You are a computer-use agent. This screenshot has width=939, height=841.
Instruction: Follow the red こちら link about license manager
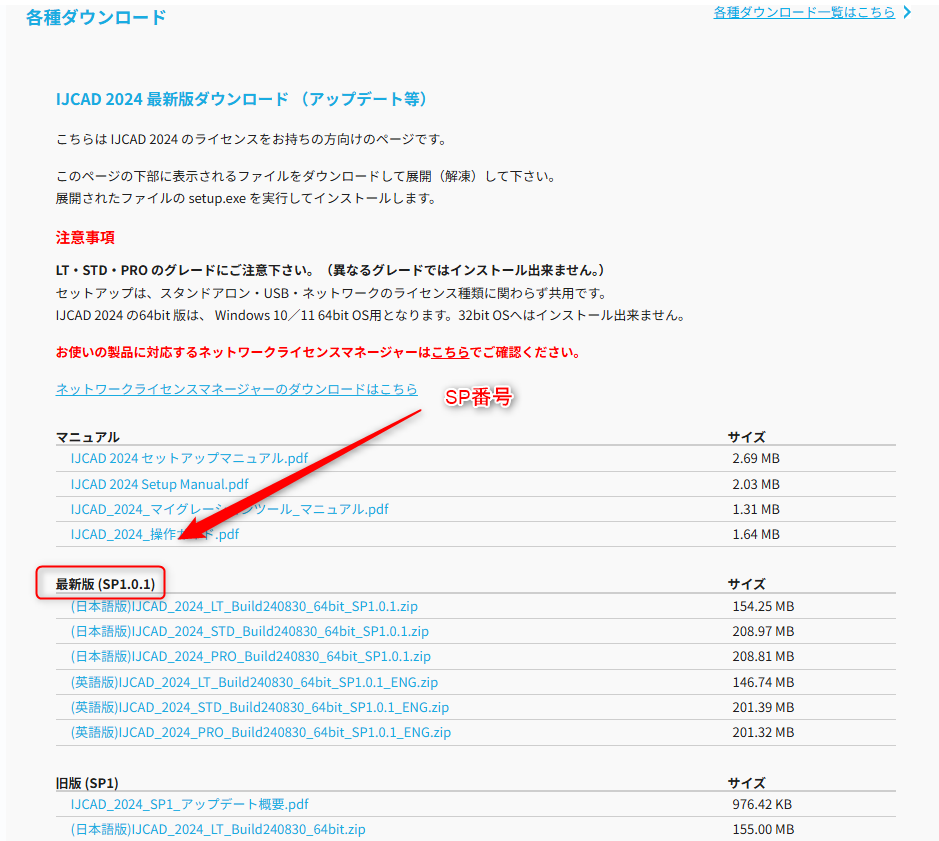point(450,352)
